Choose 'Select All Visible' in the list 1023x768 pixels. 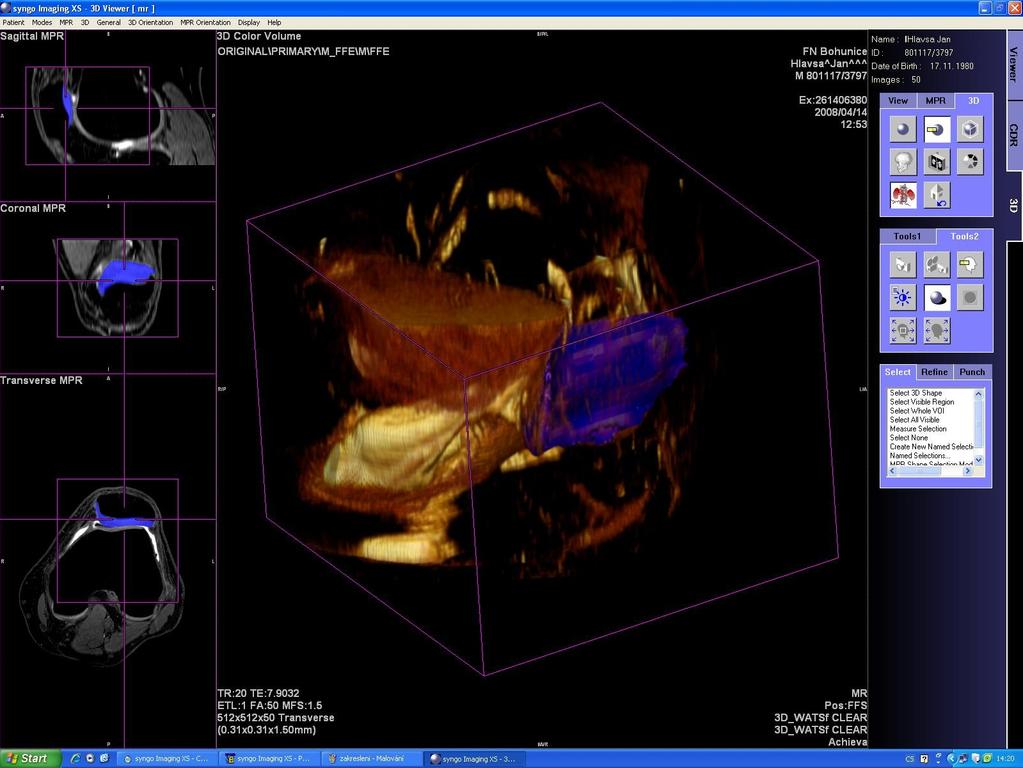[x=915, y=420]
